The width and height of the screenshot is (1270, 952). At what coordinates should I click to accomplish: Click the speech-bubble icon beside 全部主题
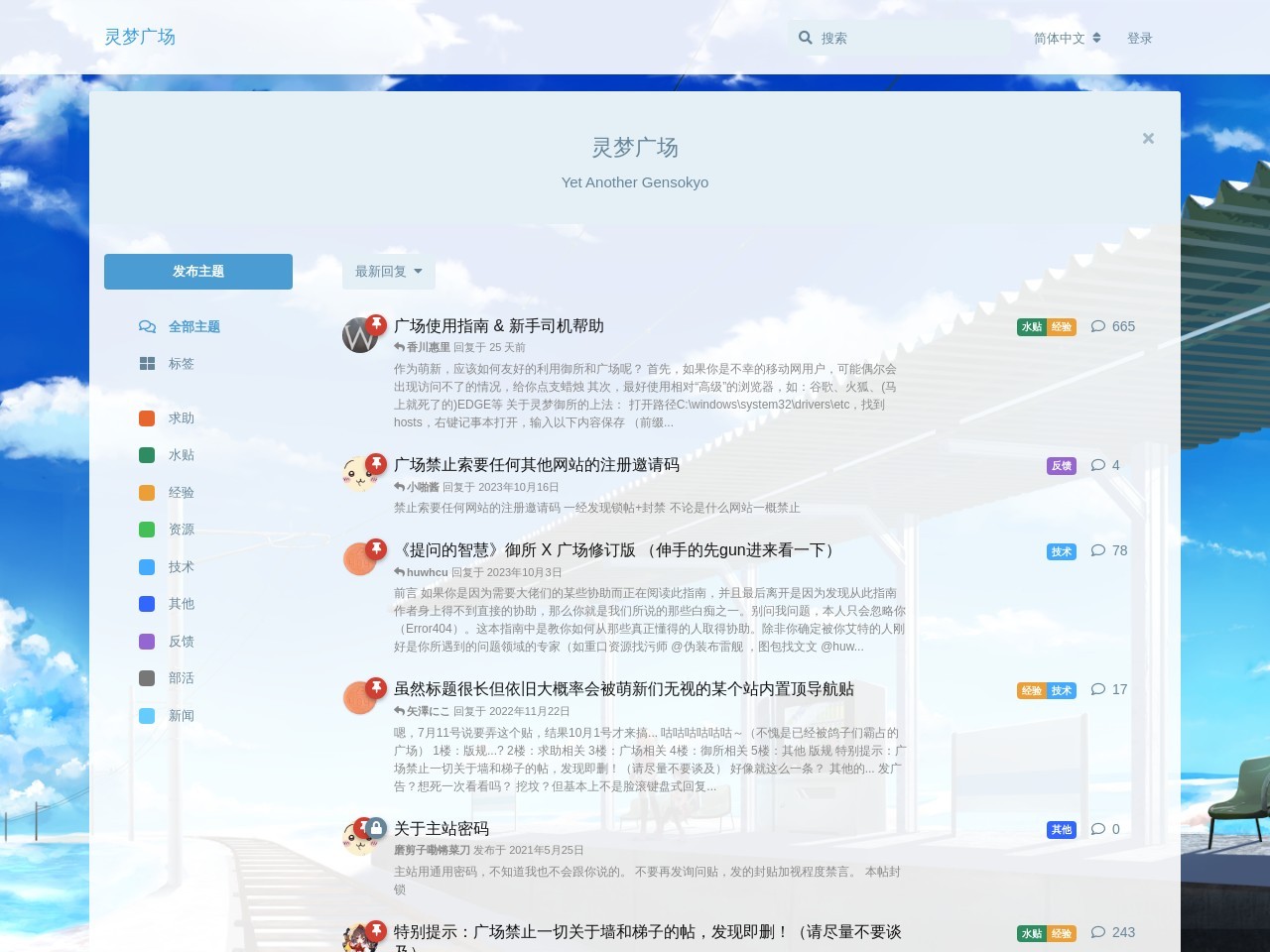(x=147, y=326)
